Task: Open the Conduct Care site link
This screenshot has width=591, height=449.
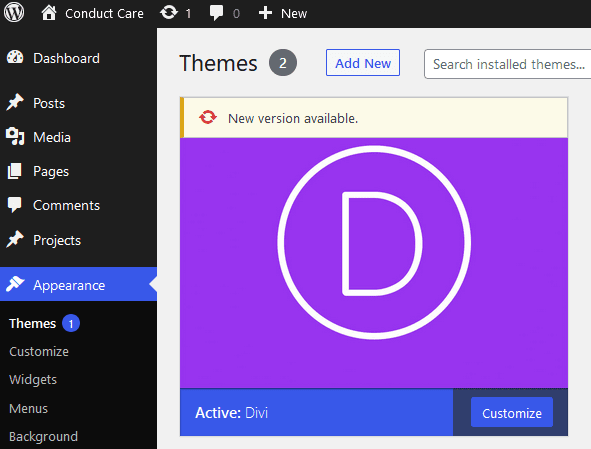Action: click(x=104, y=14)
